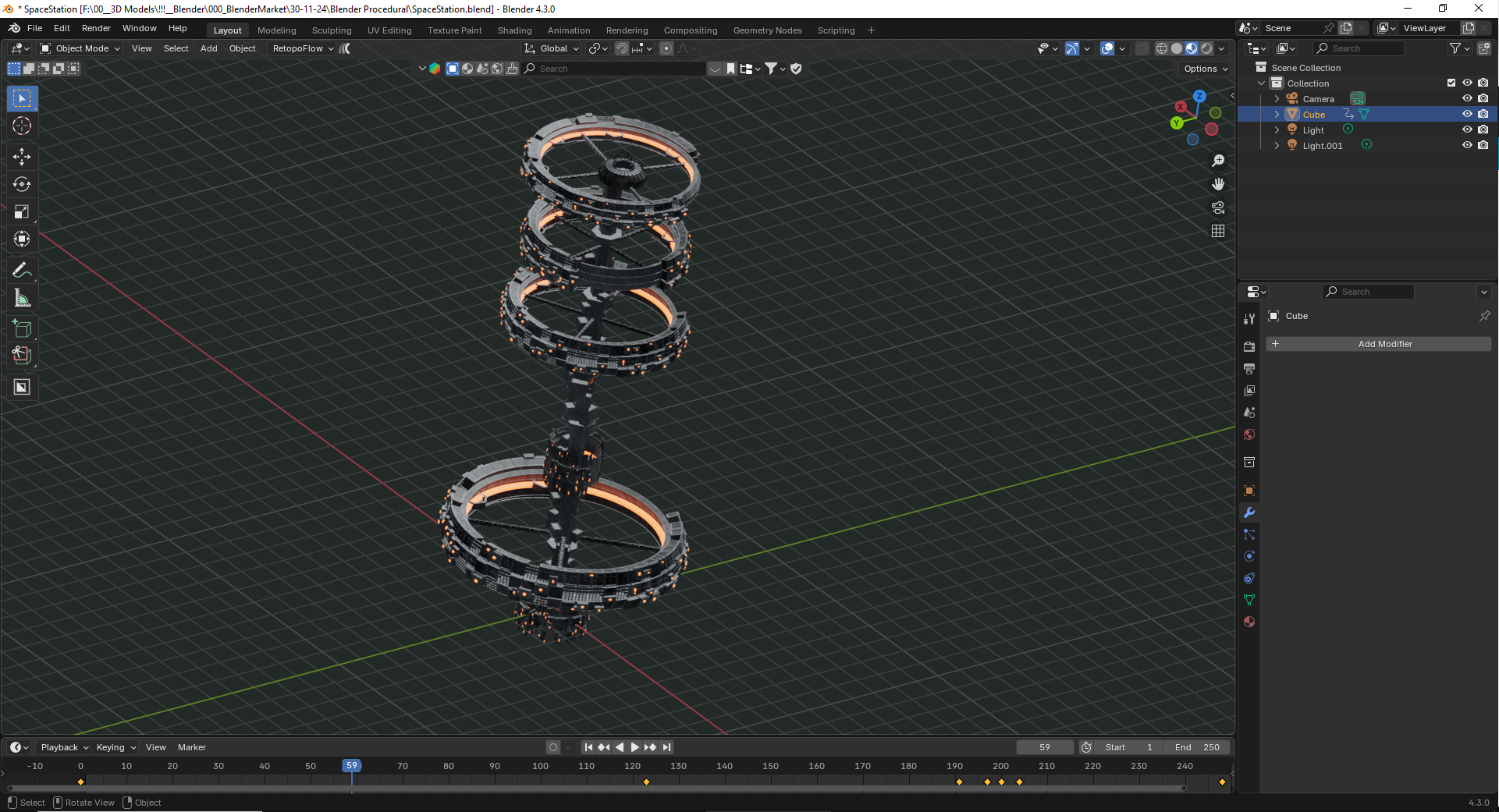Open the Object Constraints properties tab
Screen dimensions: 1499x812
(1249, 578)
